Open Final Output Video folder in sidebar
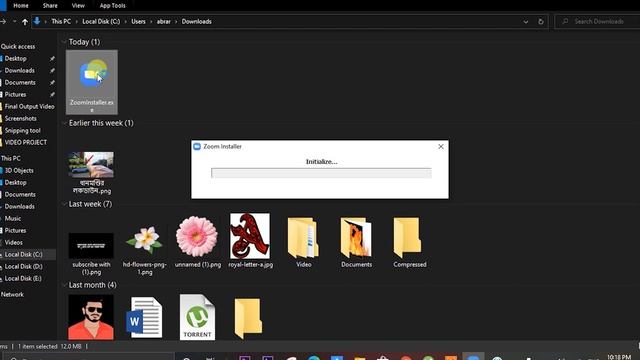Screen dimensions: 640x360 coord(29,107)
